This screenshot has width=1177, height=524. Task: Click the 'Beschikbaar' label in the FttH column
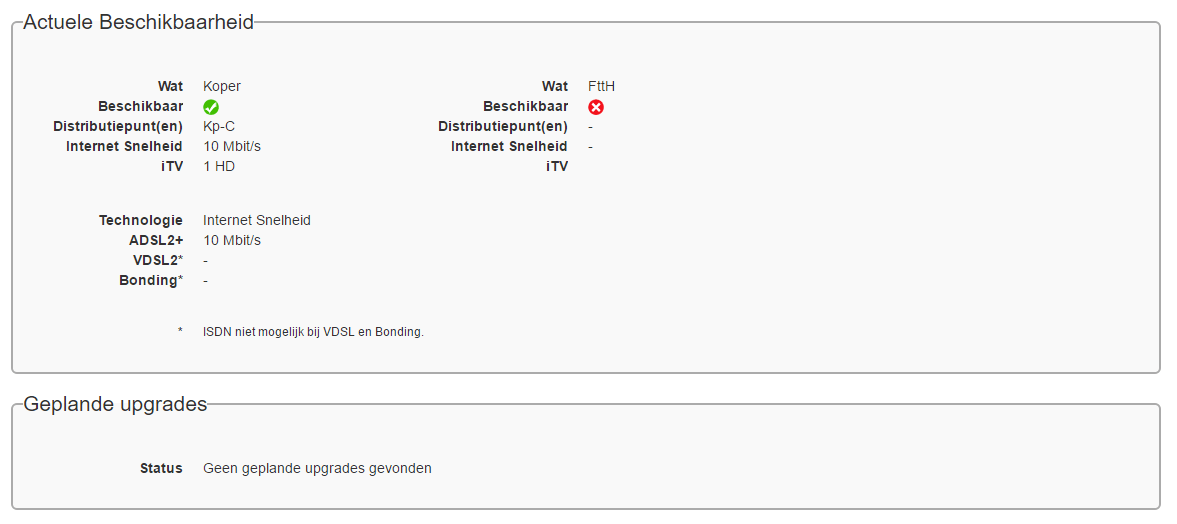[525, 106]
